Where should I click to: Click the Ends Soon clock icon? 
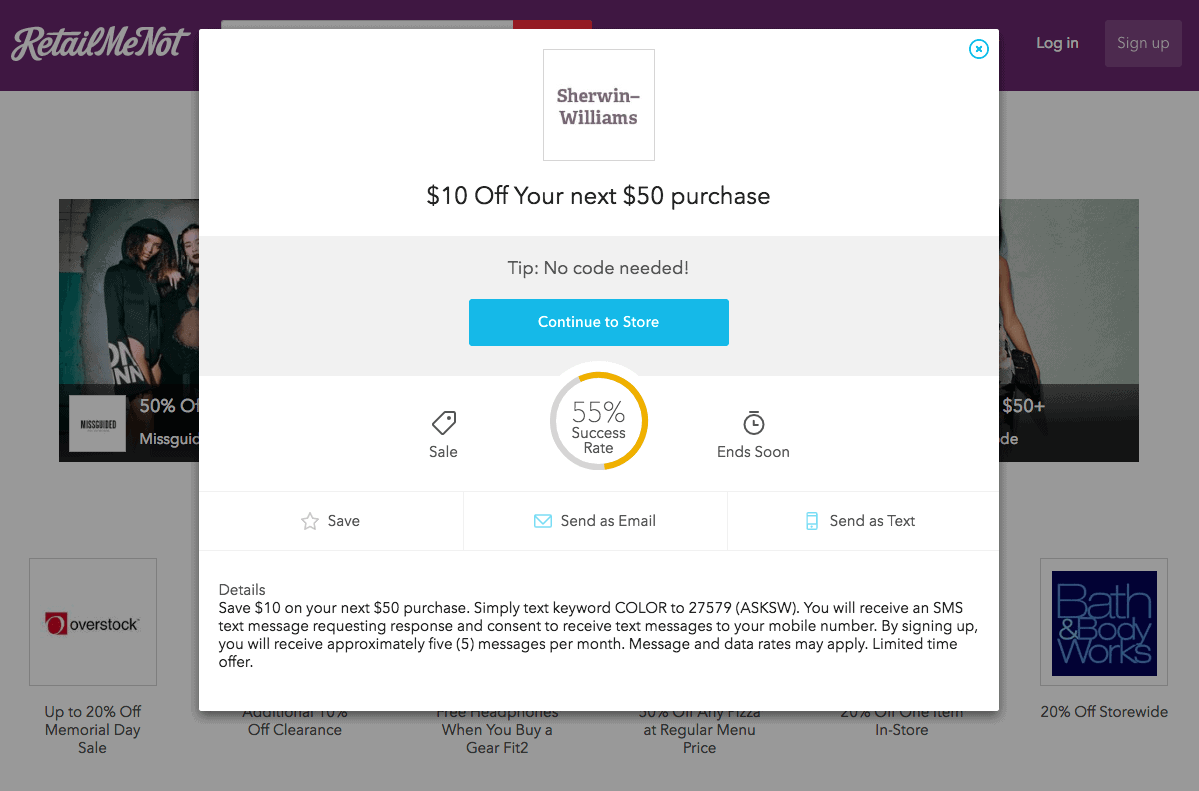(753, 422)
